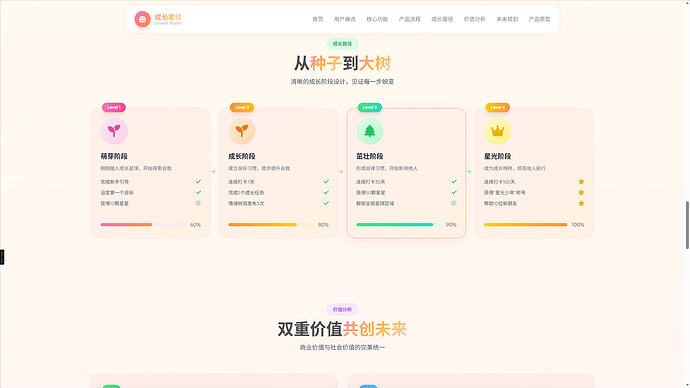Click the star in 星光阶段's third task row

tap(581, 203)
